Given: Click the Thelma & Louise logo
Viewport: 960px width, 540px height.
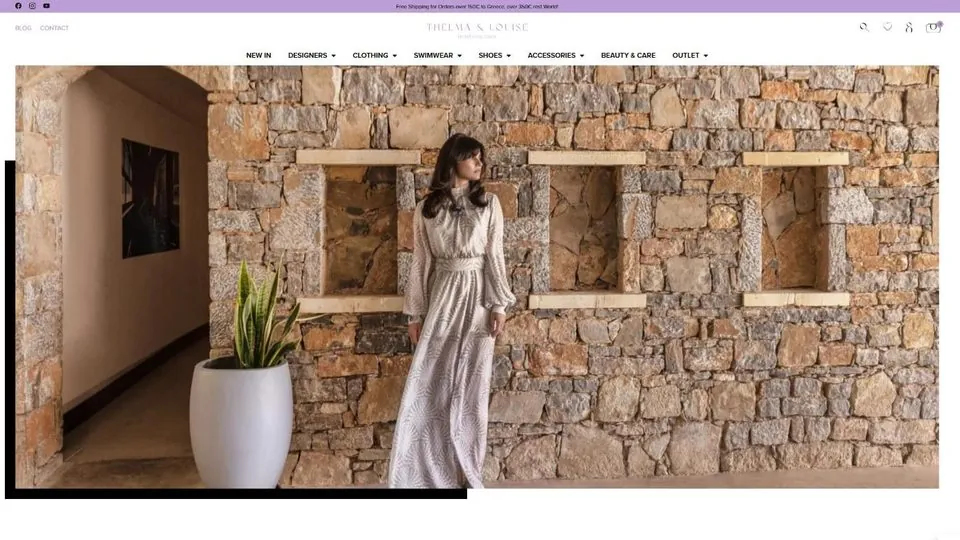Looking at the screenshot, I should point(477,29).
